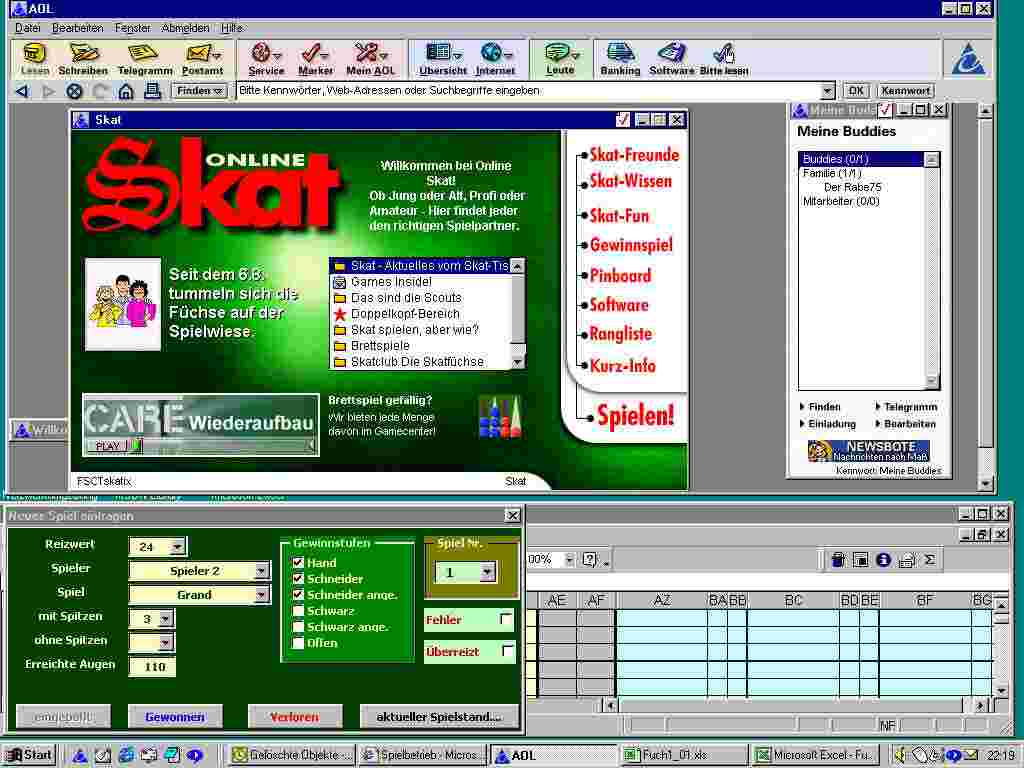The width and height of the screenshot is (1024, 768).
Task: Click the Erreichte Augen input field
Action: pyautogui.click(x=153, y=667)
